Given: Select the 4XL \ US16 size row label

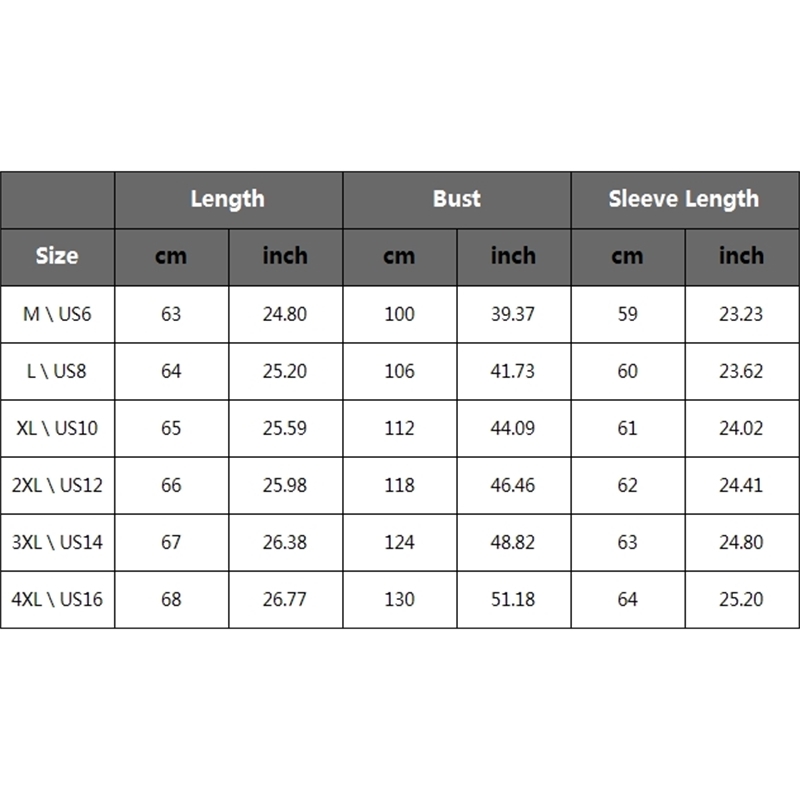Looking at the screenshot, I should pos(57,599).
